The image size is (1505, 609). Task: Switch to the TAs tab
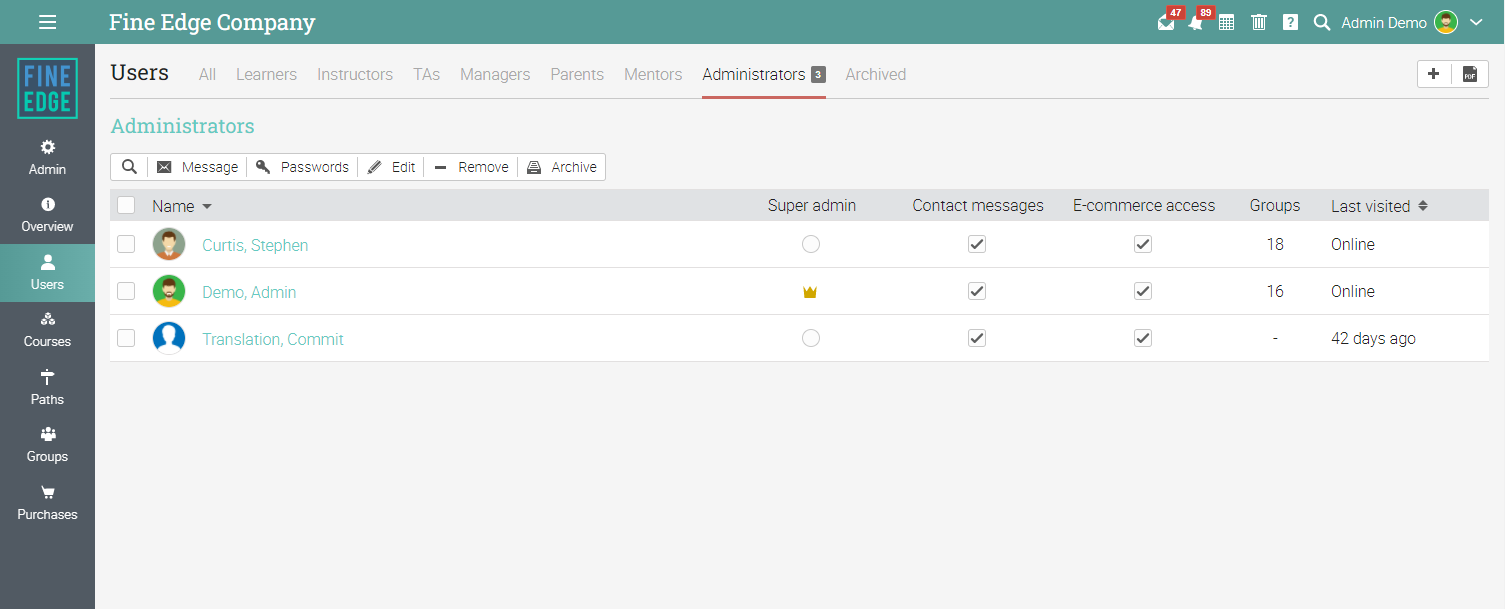pyautogui.click(x=426, y=74)
